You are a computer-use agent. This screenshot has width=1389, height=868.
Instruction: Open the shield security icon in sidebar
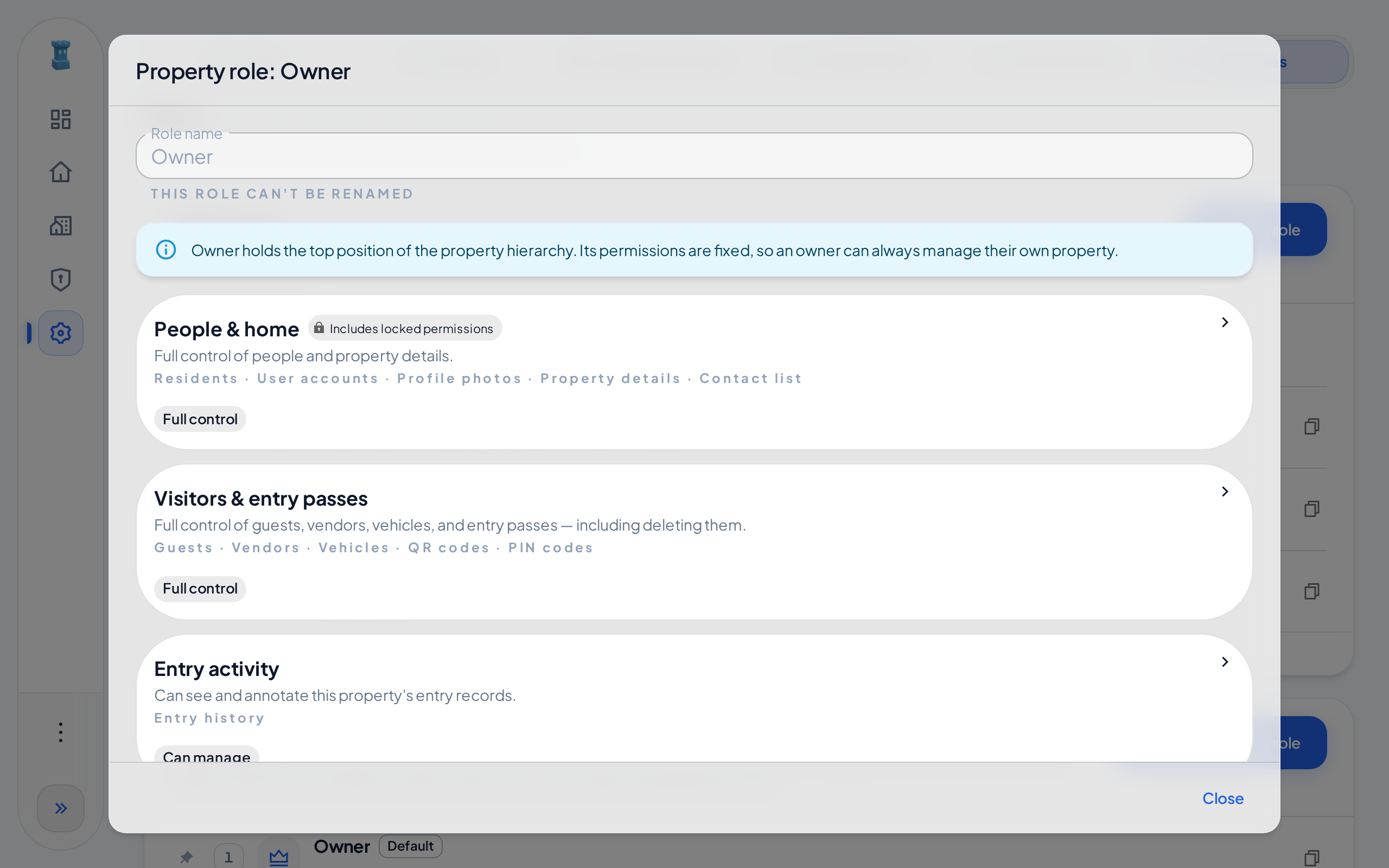click(60, 279)
